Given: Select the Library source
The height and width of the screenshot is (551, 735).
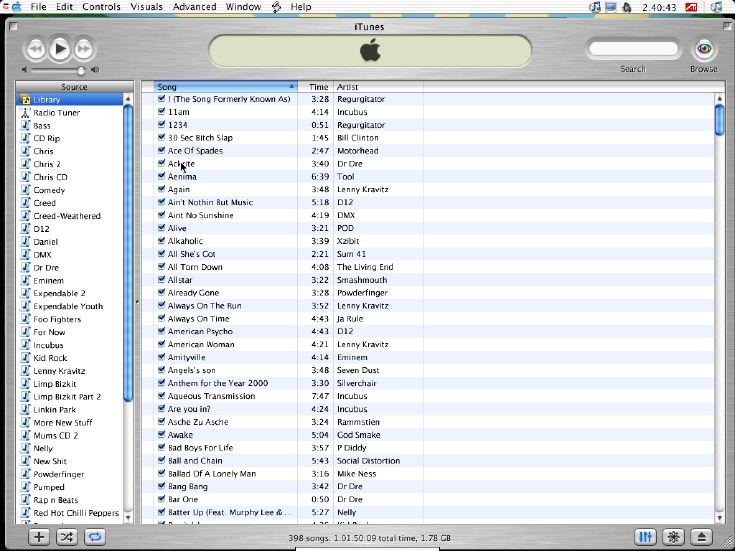Looking at the screenshot, I should tap(70, 99).
